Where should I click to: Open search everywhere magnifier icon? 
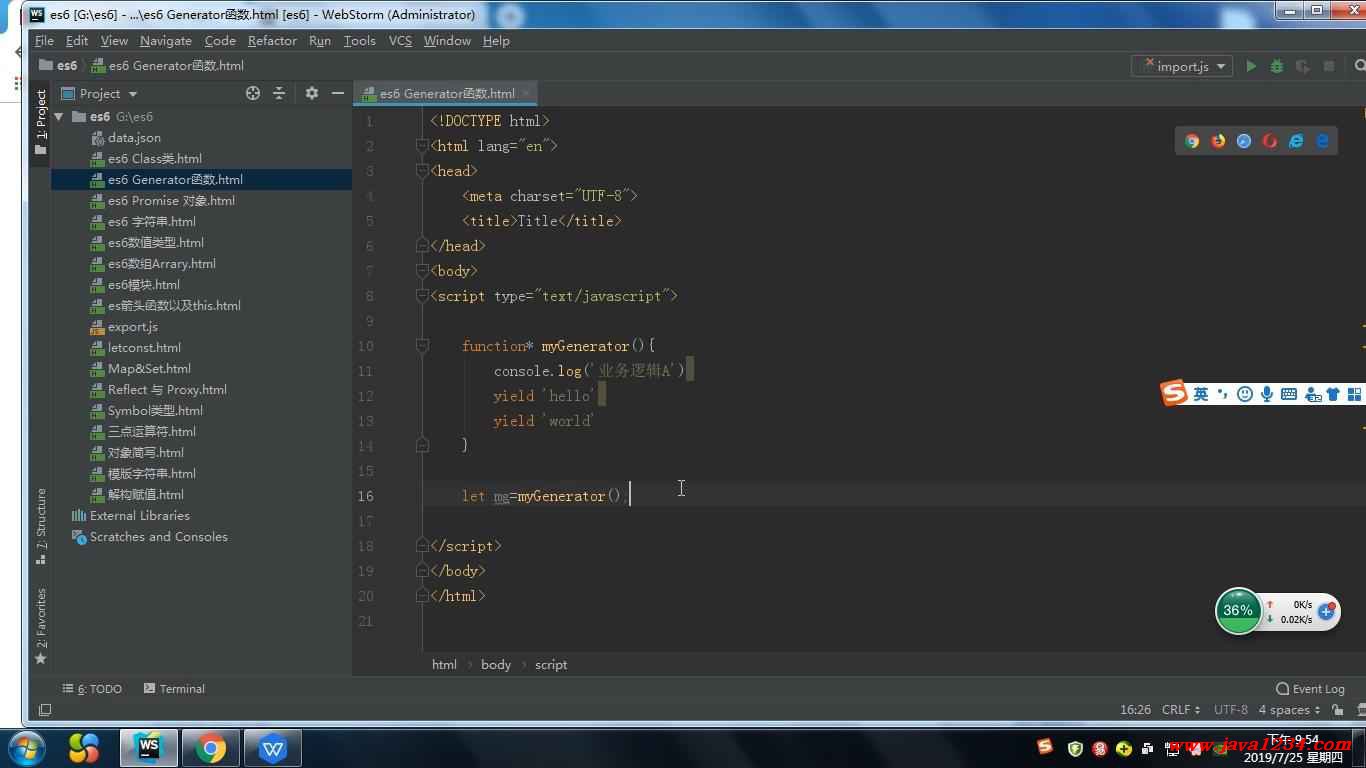pyautogui.click(x=1359, y=66)
